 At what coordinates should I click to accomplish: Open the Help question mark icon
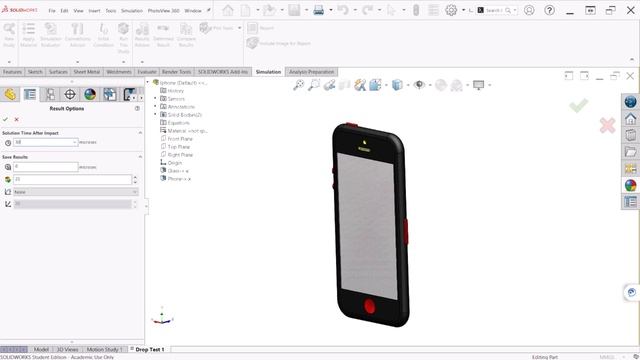(x=549, y=10)
